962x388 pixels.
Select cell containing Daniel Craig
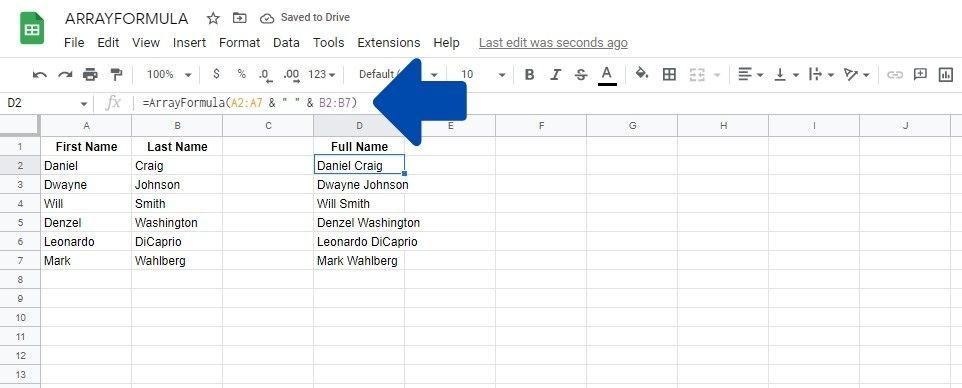[x=359, y=166]
